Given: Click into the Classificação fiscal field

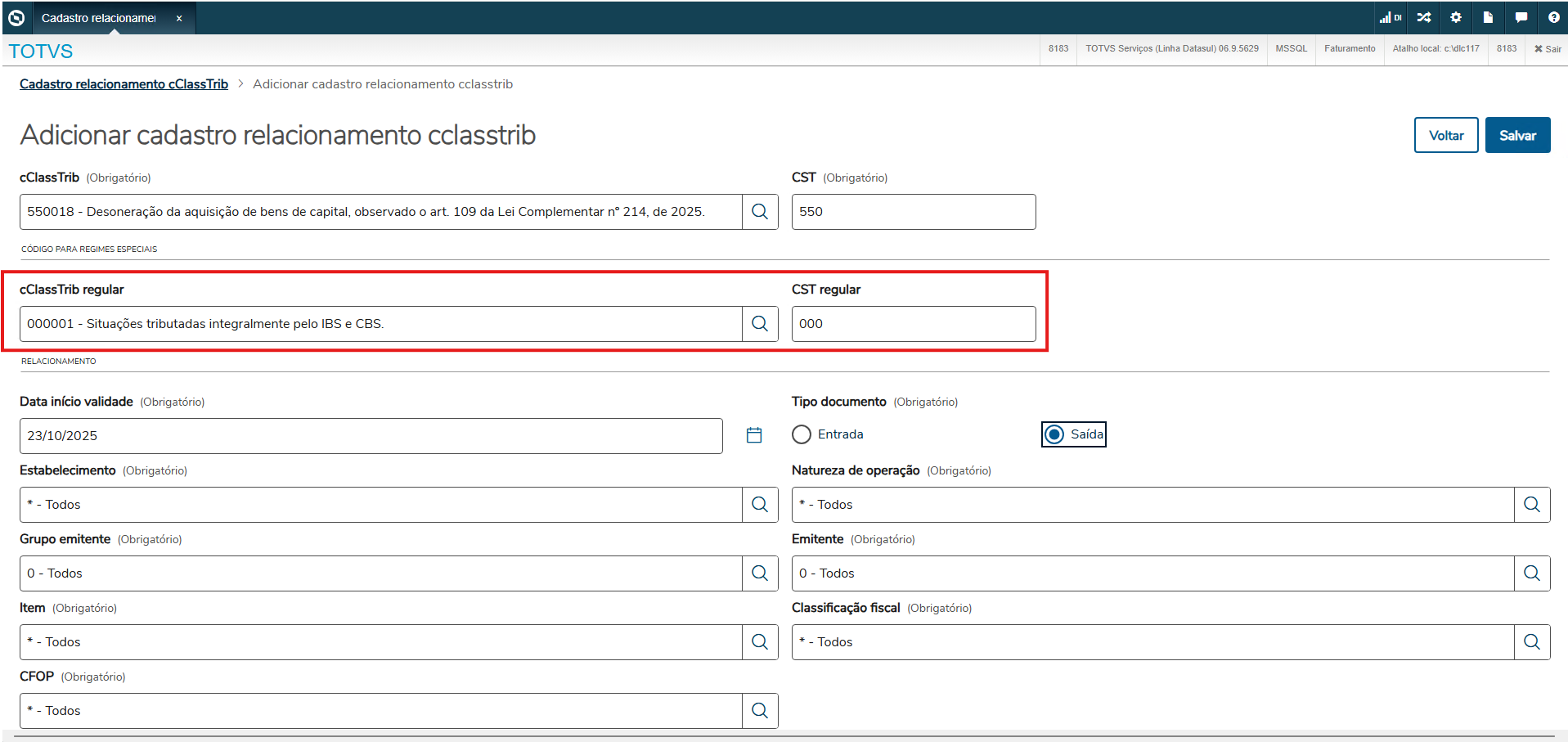Looking at the screenshot, I should [x=1153, y=642].
